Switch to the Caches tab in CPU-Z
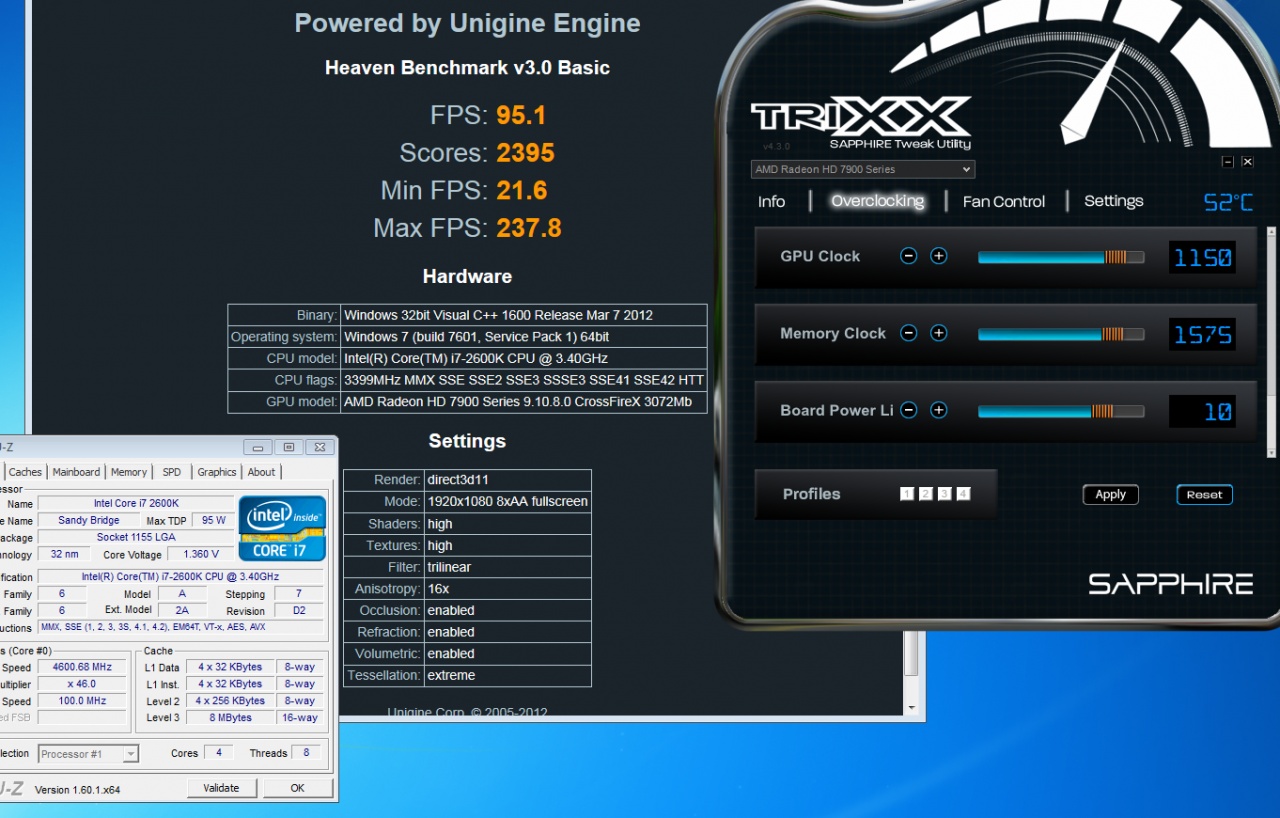This screenshot has height=818, width=1280. (25, 472)
